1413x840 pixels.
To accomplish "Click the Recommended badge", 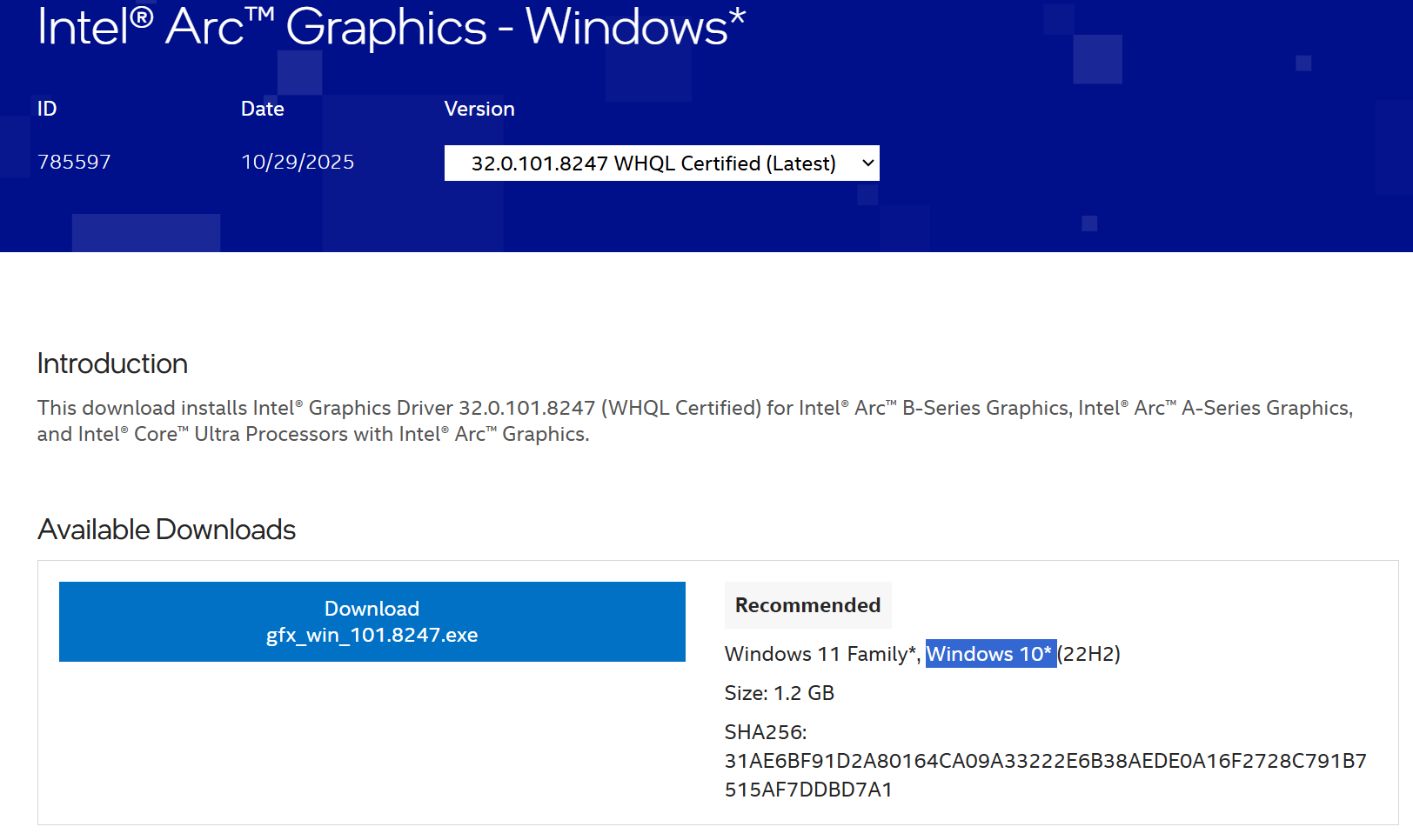I will [x=807, y=604].
